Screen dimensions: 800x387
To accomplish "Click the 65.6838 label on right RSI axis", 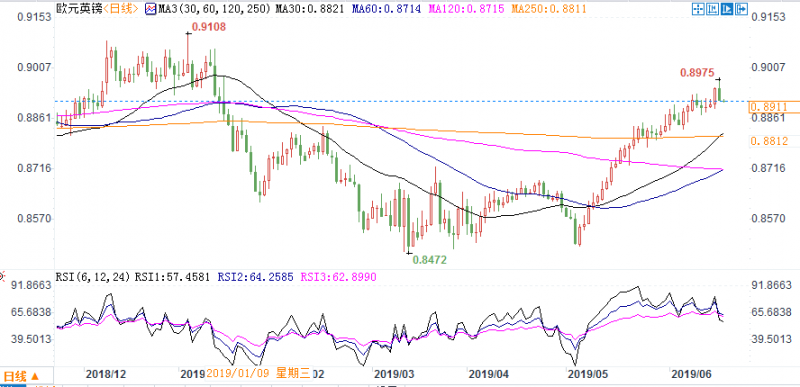I will (x=772, y=312).
